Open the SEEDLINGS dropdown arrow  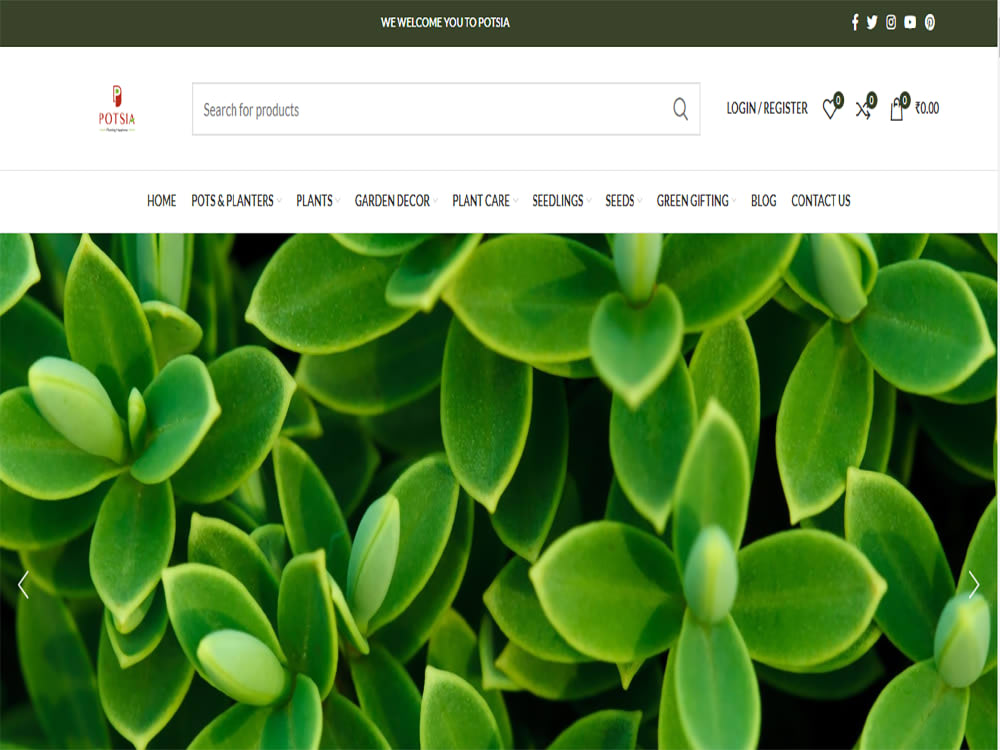coord(587,200)
